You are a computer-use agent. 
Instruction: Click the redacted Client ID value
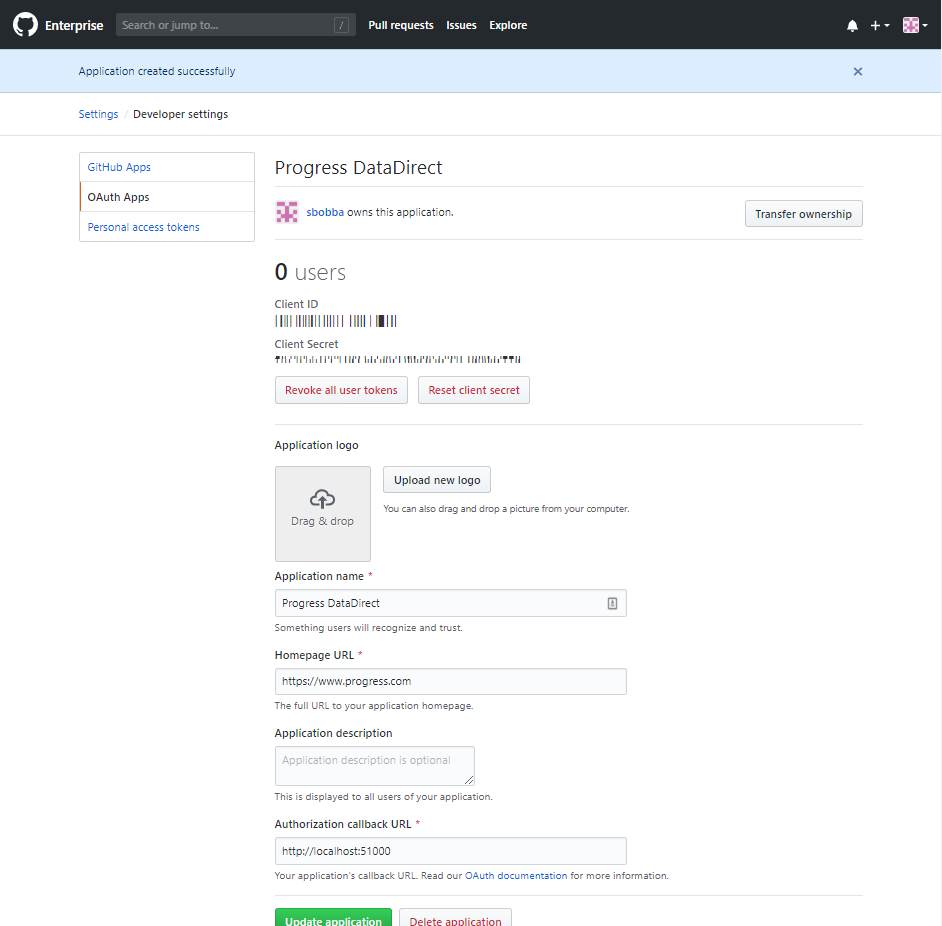pos(336,321)
